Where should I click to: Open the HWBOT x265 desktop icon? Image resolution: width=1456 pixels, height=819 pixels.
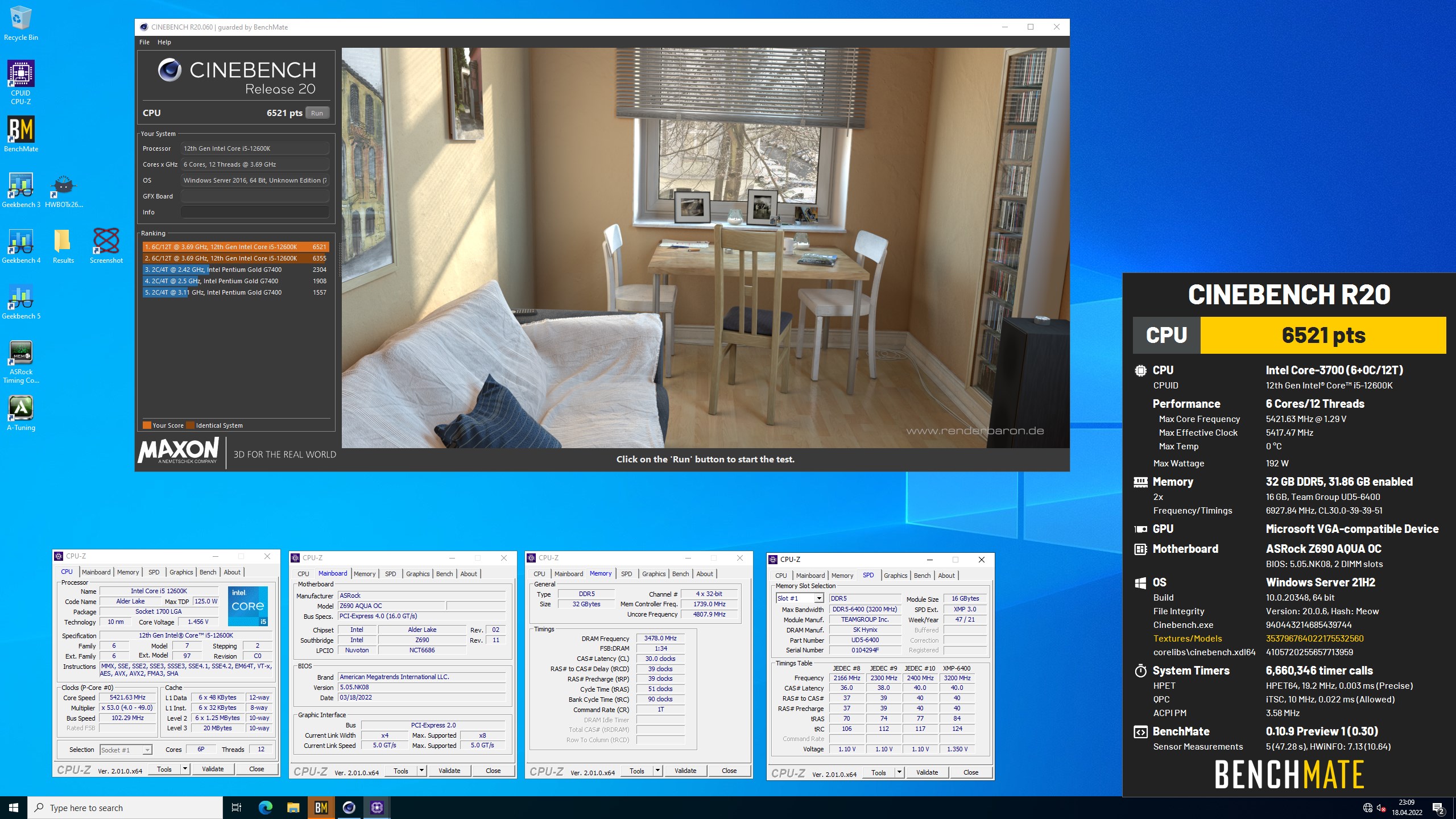pyautogui.click(x=64, y=191)
